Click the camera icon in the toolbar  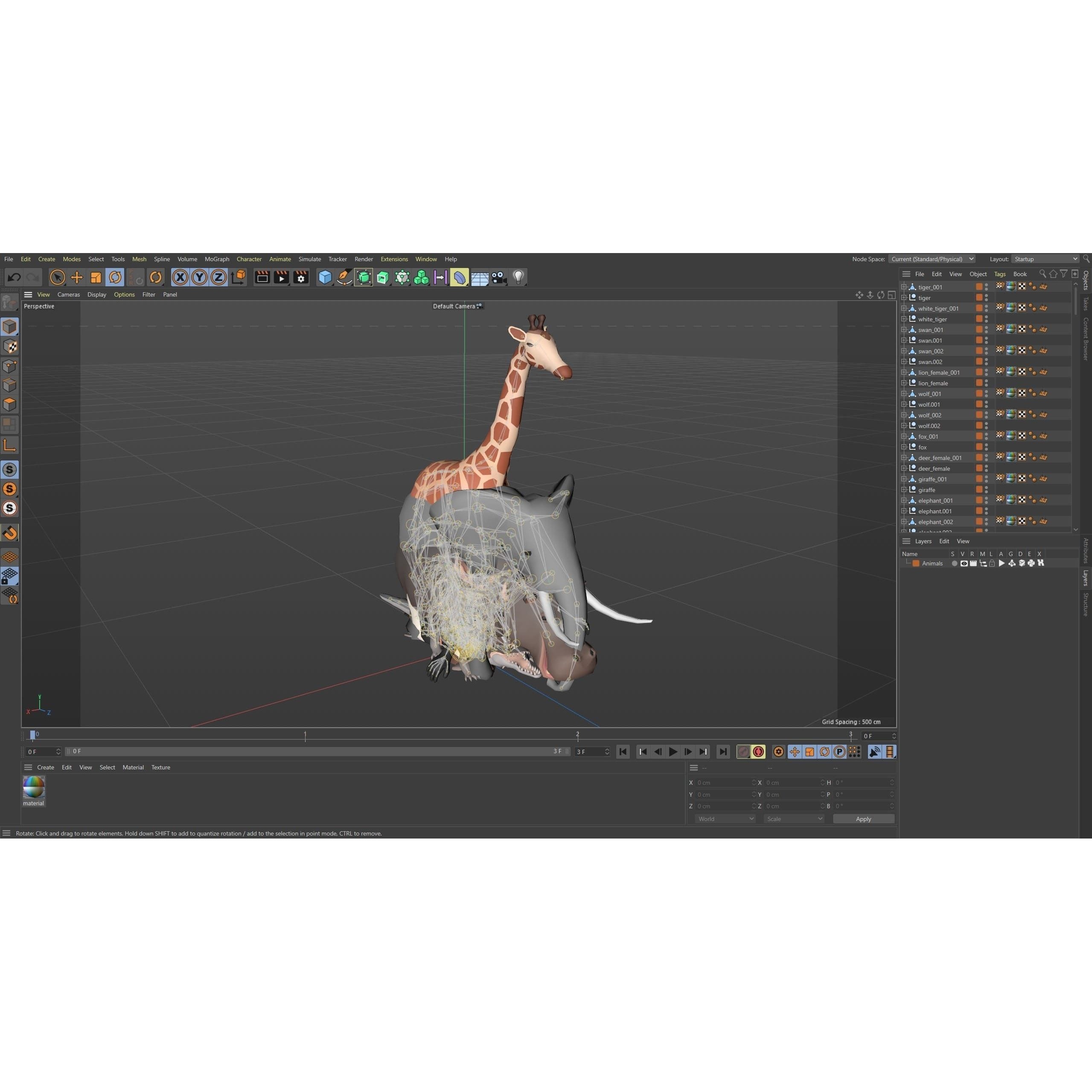click(x=498, y=277)
